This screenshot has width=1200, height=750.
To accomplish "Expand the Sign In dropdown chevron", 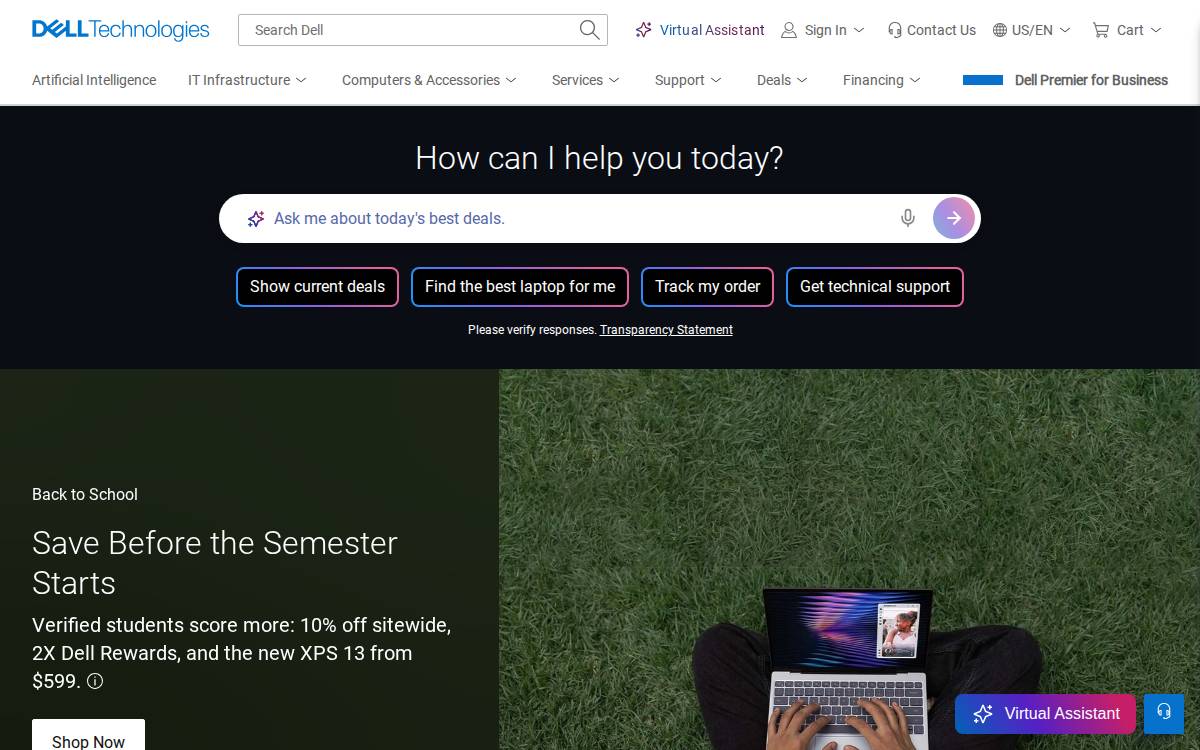I will point(859,30).
